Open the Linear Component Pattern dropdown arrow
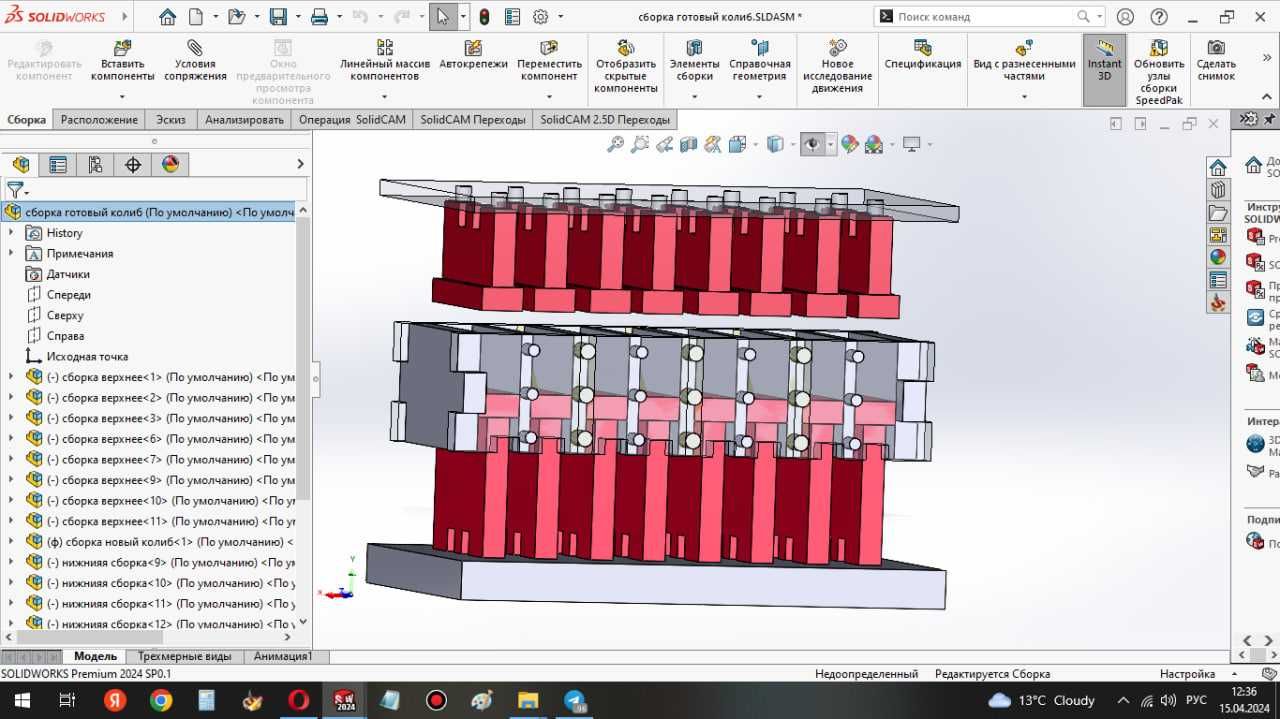 (384, 97)
